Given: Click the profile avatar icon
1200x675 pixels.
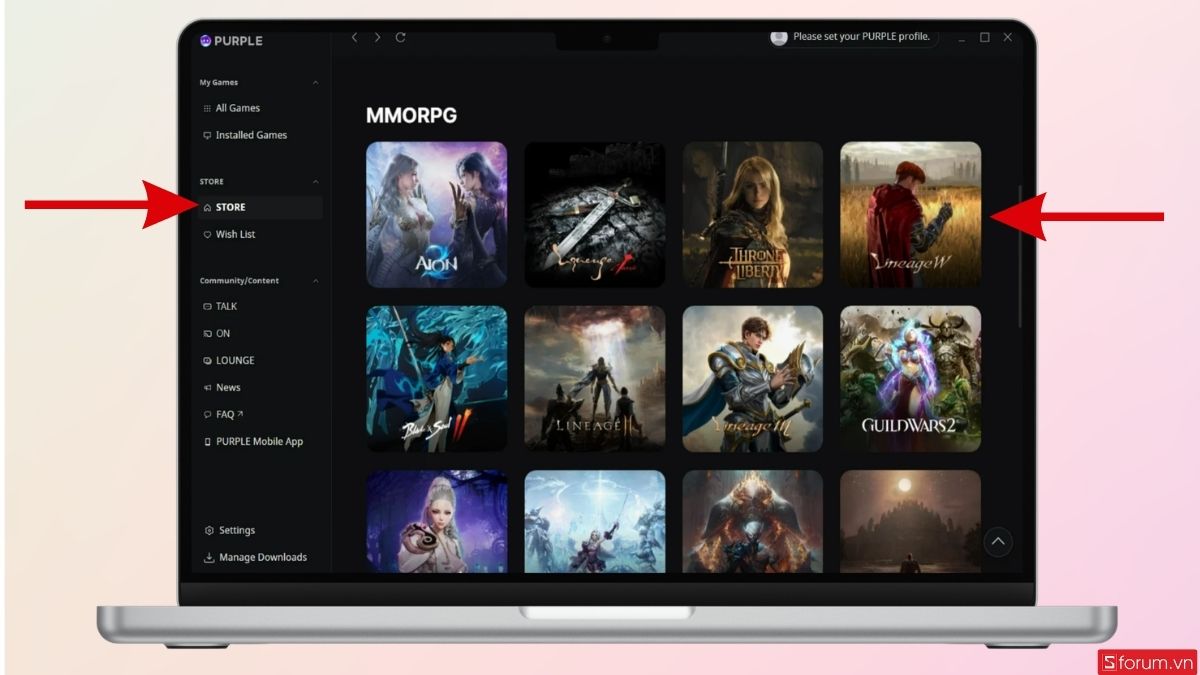Looking at the screenshot, I should click(779, 37).
